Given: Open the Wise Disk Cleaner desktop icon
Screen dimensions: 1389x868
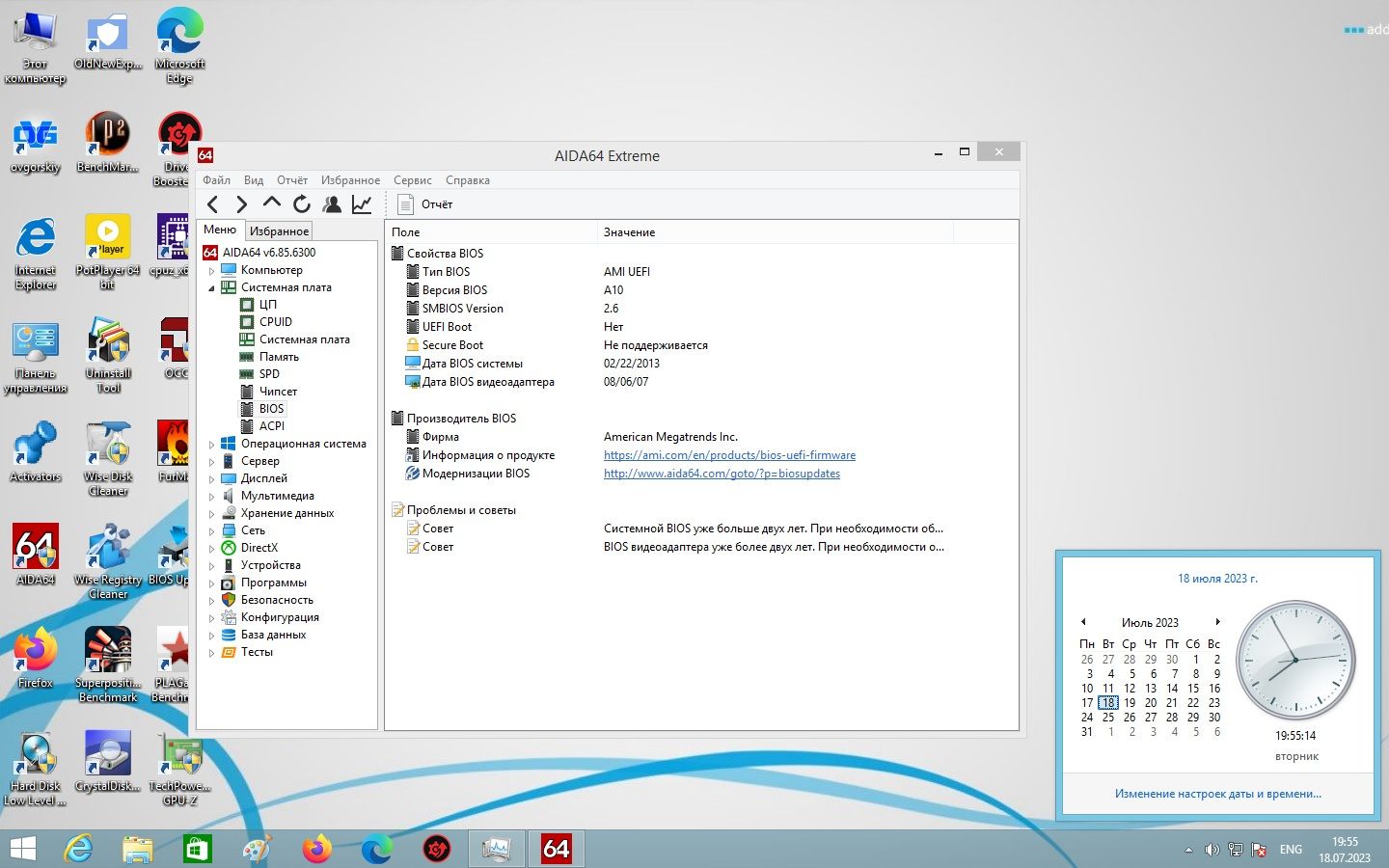Looking at the screenshot, I should click(x=108, y=458).
